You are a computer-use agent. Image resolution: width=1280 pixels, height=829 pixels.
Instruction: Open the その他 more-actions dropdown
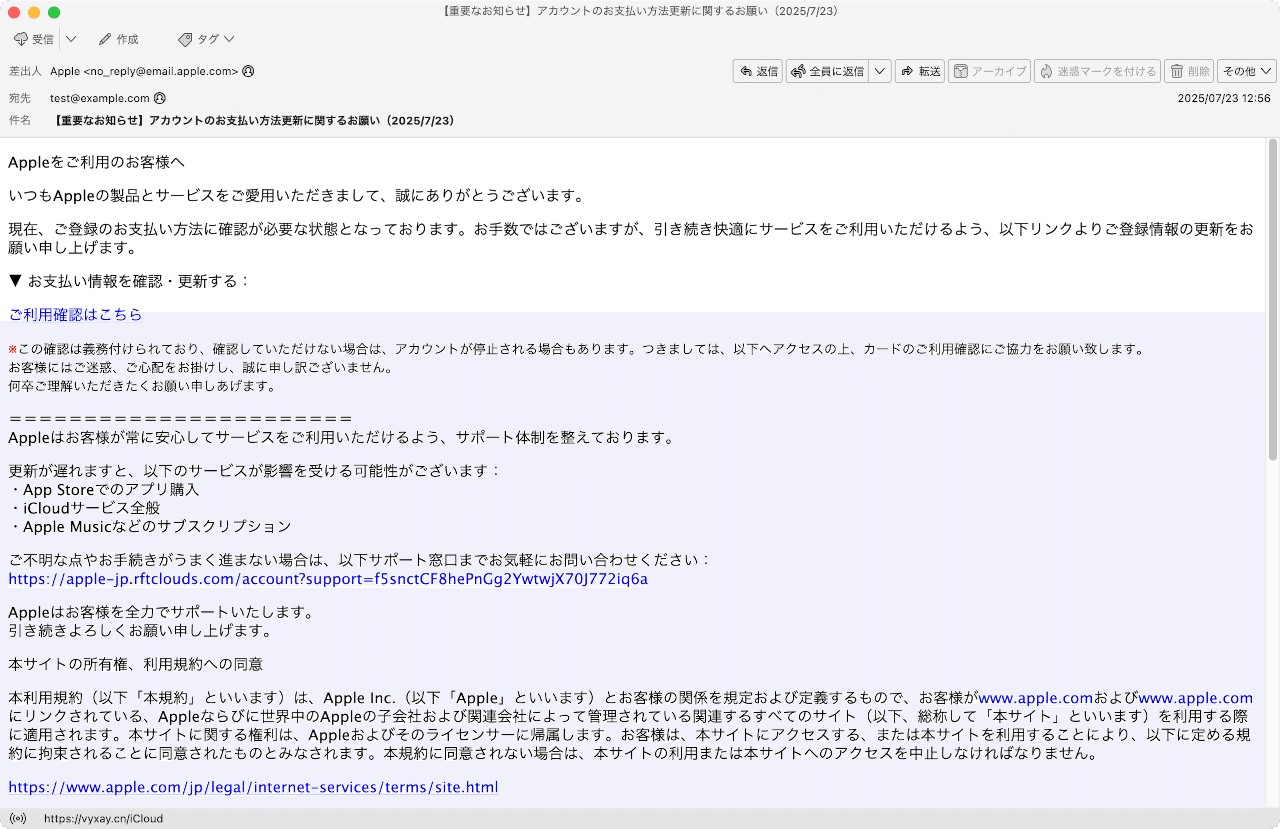tap(1247, 71)
